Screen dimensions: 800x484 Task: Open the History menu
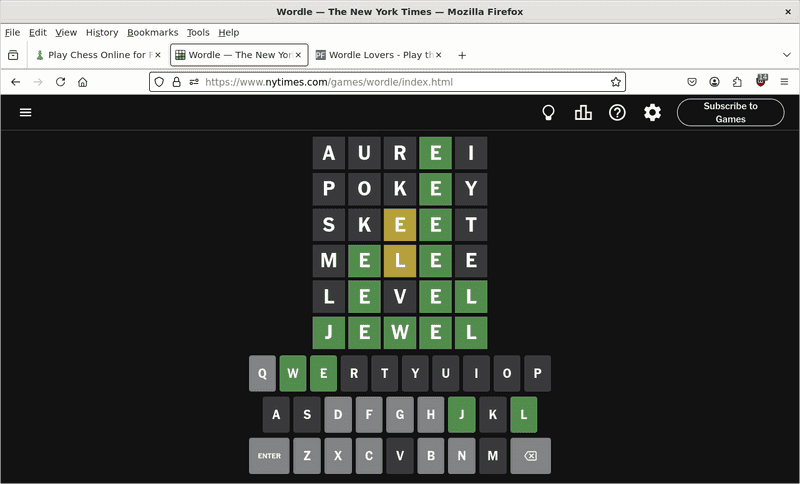click(102, 33)
